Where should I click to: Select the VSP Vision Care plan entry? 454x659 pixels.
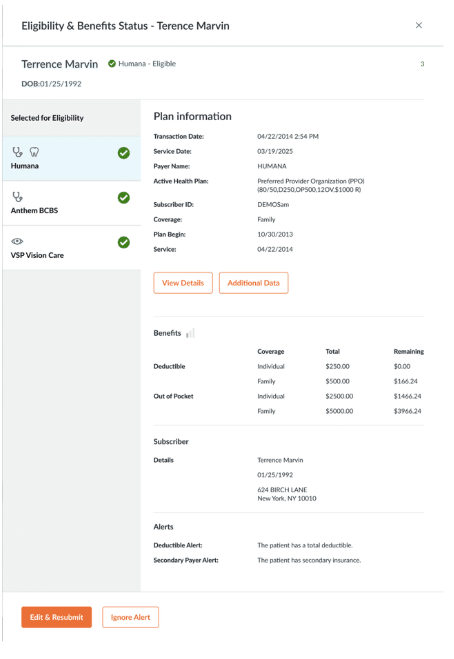coord(71,248)
